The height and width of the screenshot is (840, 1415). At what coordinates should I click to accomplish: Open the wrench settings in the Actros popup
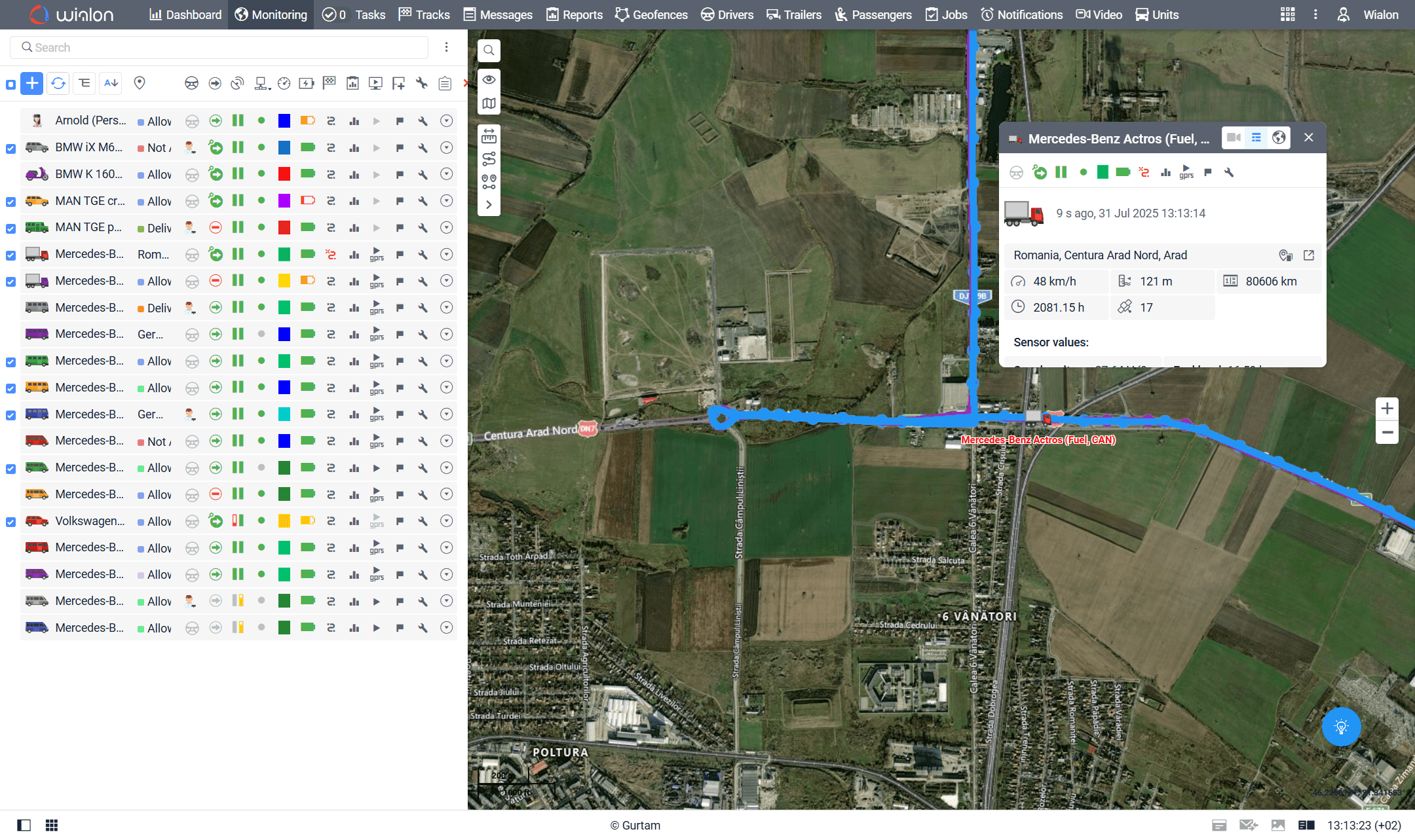pos(1230,172)
